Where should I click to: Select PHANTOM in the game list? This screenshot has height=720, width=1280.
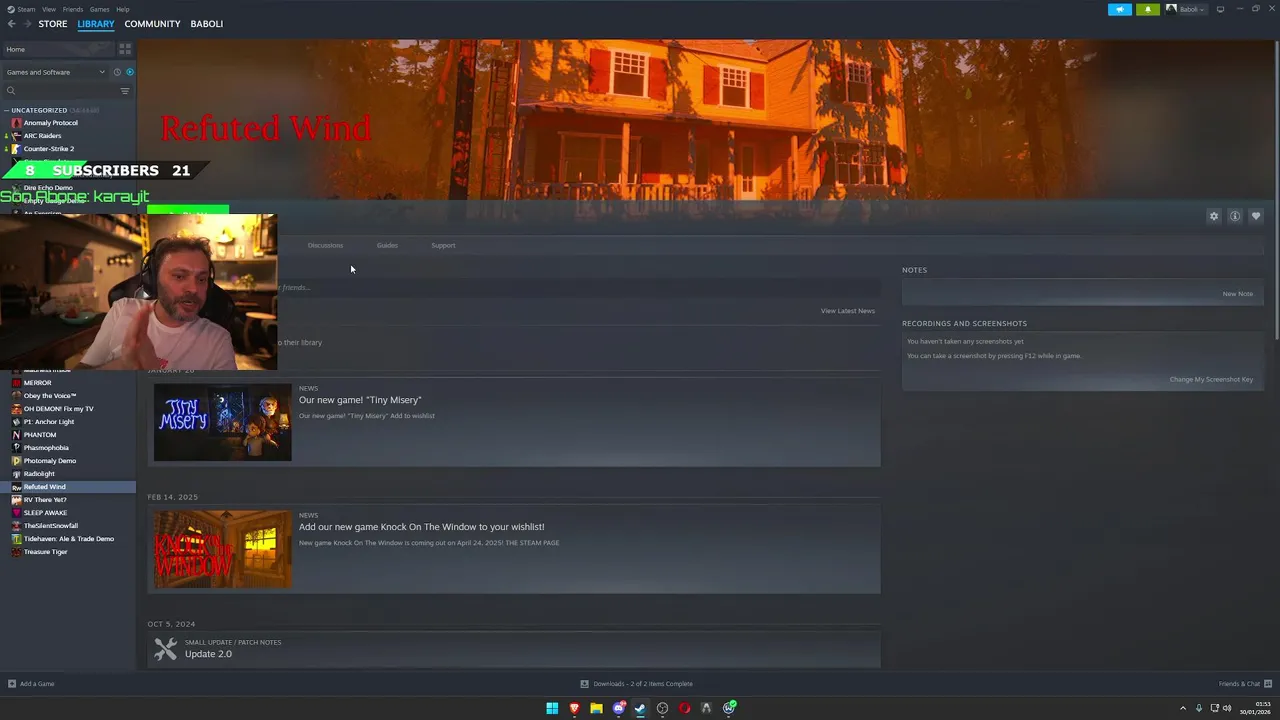(x=68, y=435)
